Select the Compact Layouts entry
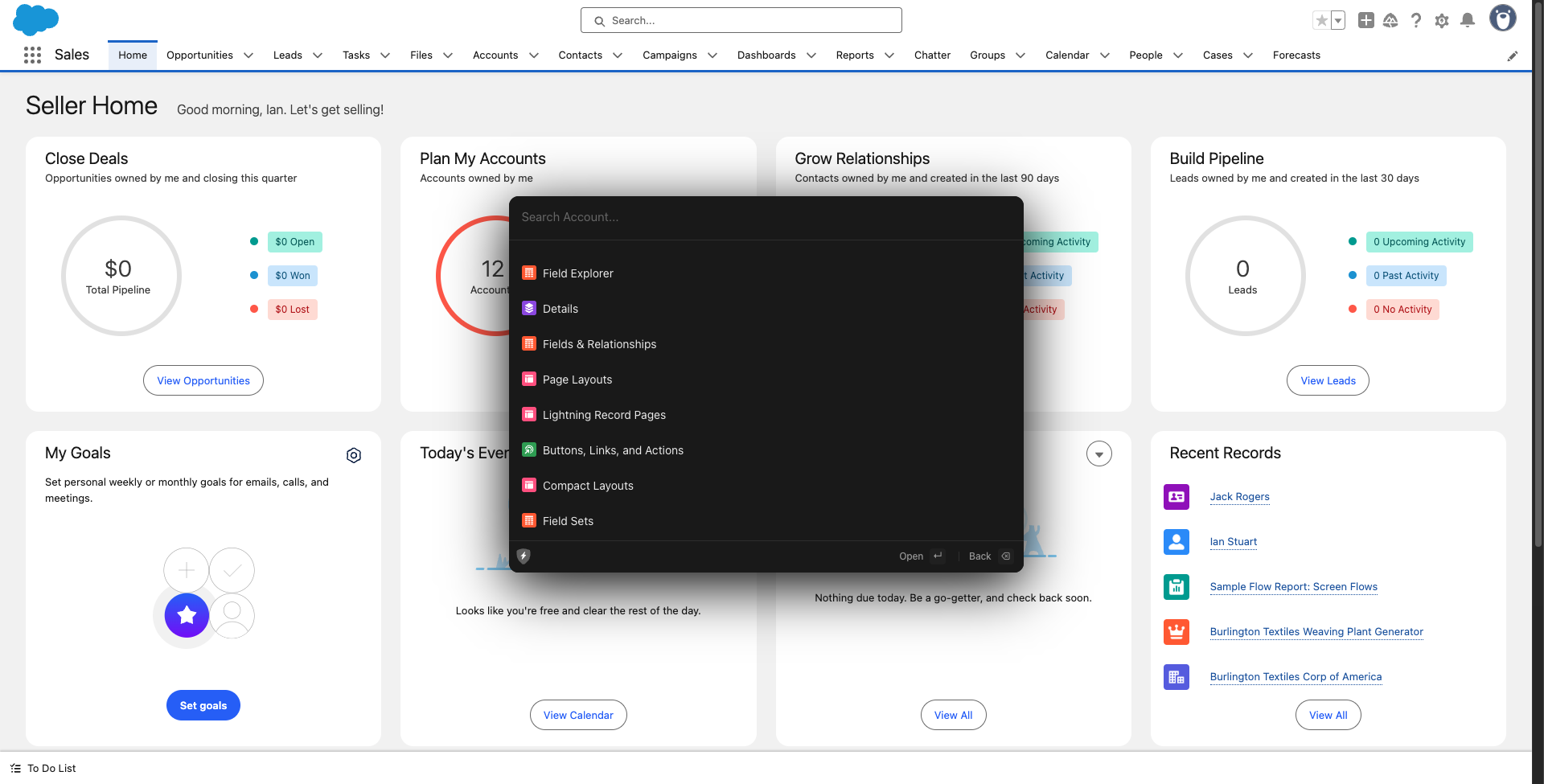The width and height of the screenshot is (1544, 784). tap(766, 486)
